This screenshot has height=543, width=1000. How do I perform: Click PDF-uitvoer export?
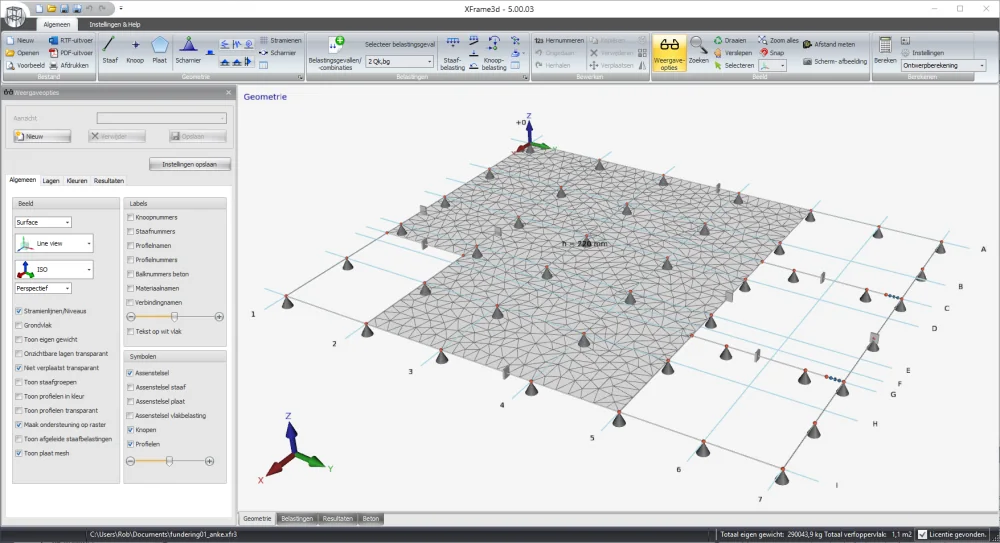[x=71, y=53]
